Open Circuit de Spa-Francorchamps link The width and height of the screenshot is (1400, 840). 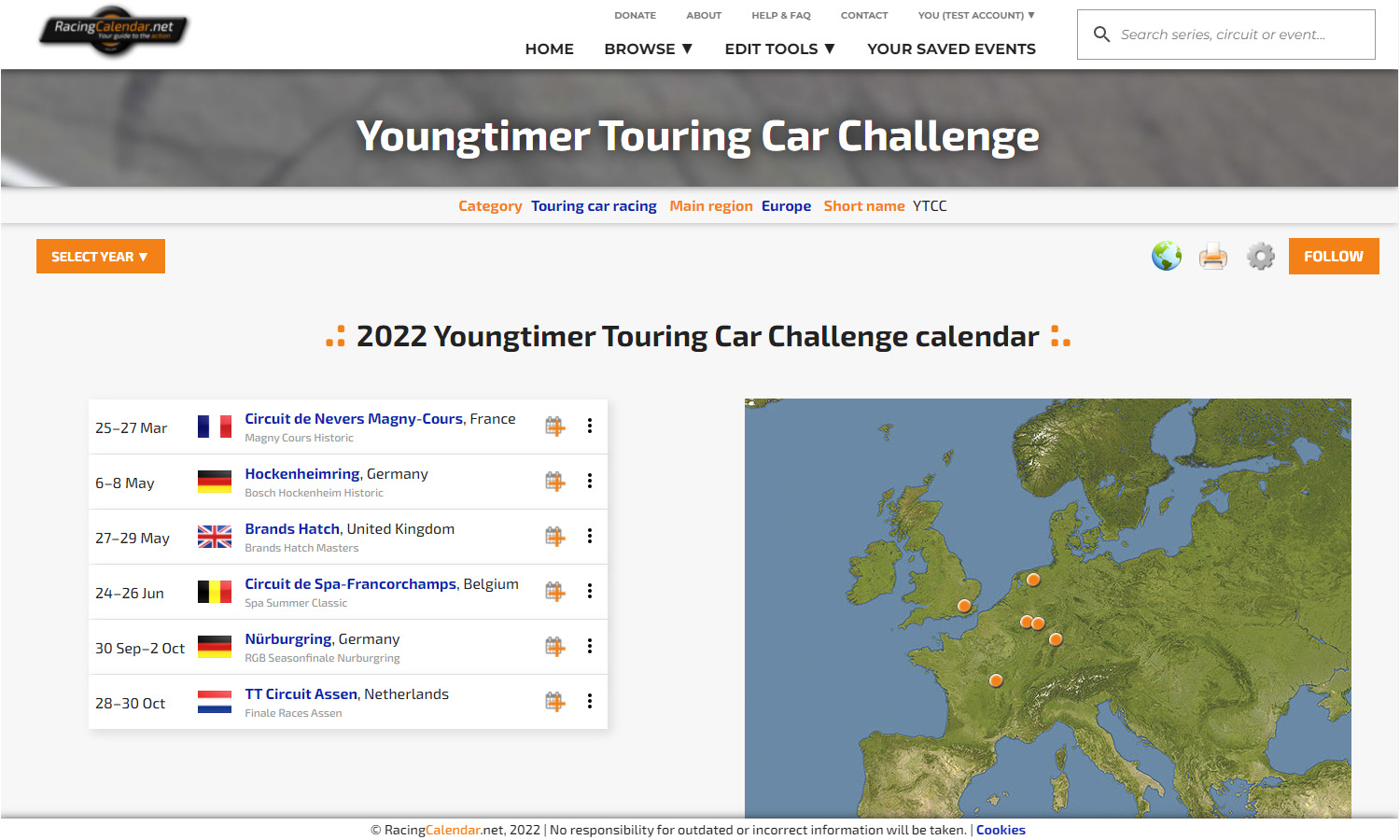[351, 584]
